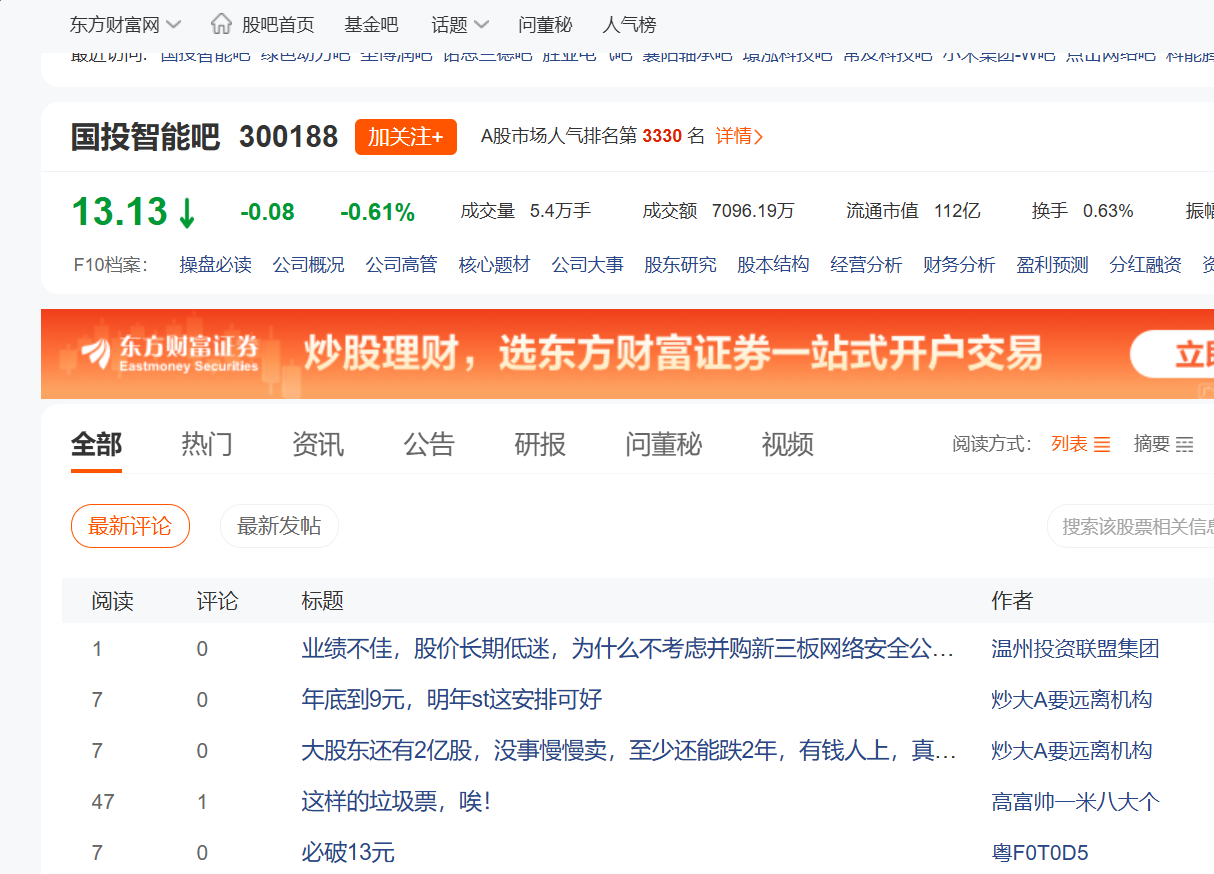Open F10 操盘必读 link
This screenshot has height=874, width=1214.
(215, 265)
